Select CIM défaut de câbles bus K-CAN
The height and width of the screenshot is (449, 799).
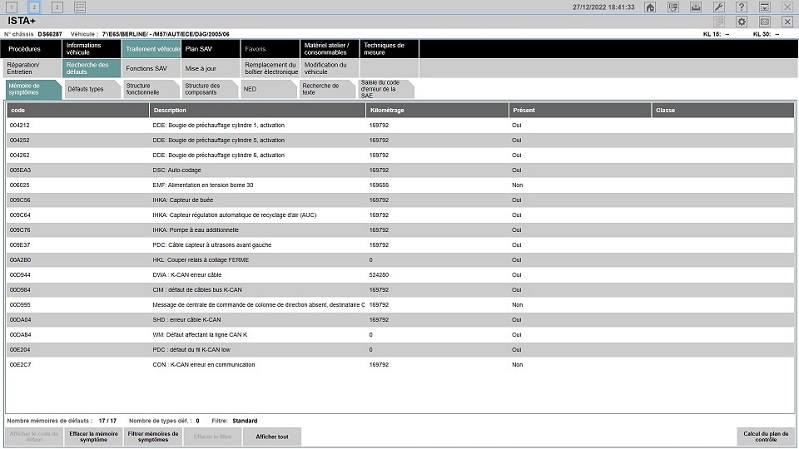401,290
